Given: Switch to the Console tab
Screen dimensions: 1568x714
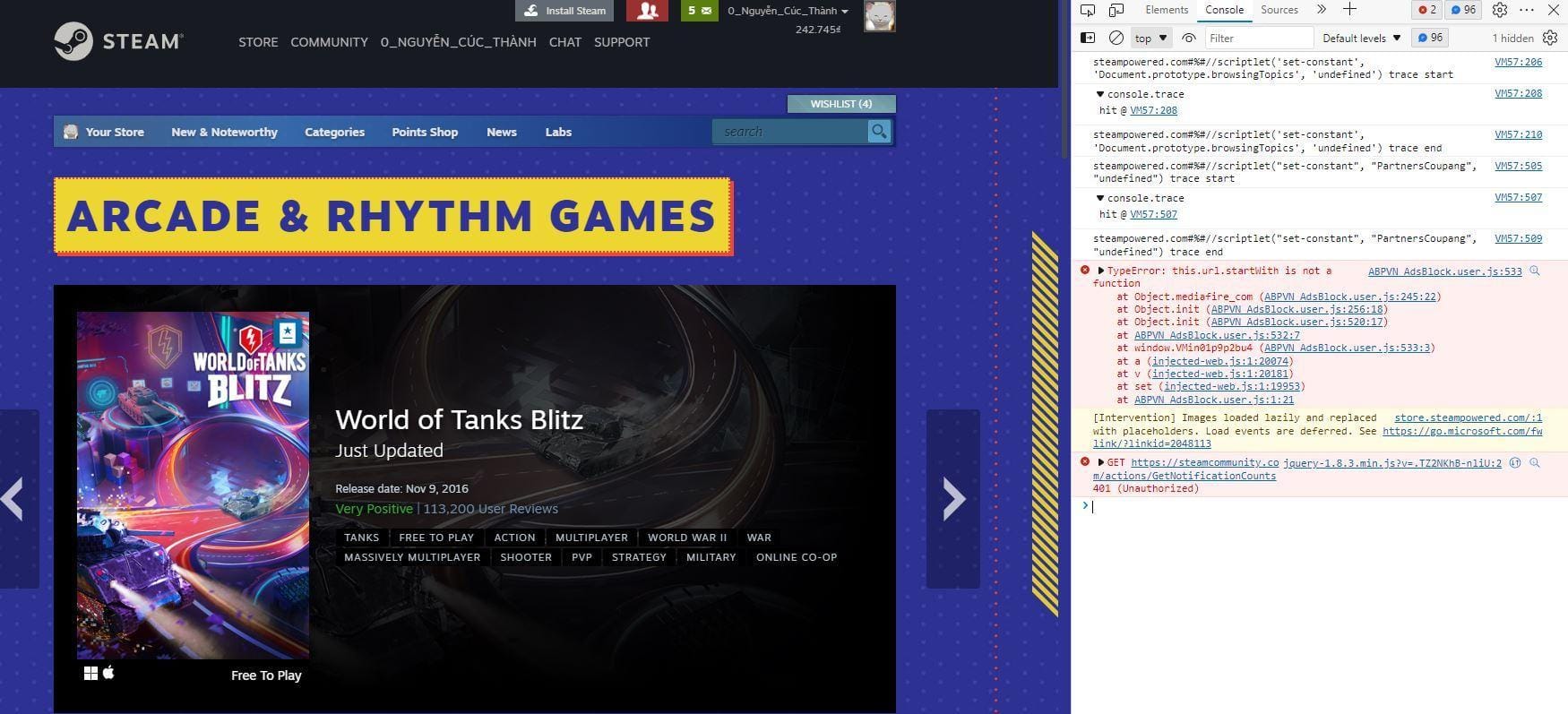Looking at the screenshot, I should 1224,10.
